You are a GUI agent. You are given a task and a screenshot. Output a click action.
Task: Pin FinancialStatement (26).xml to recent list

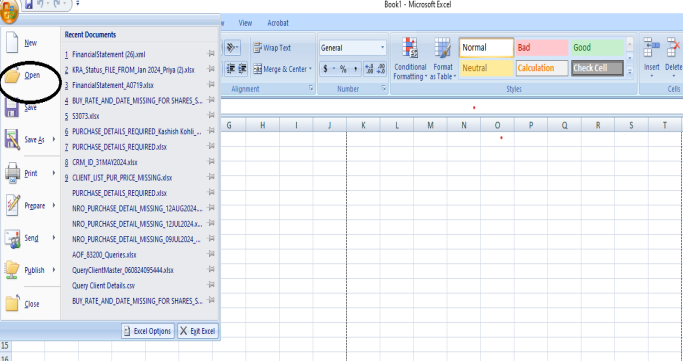[x=211, y=54]
